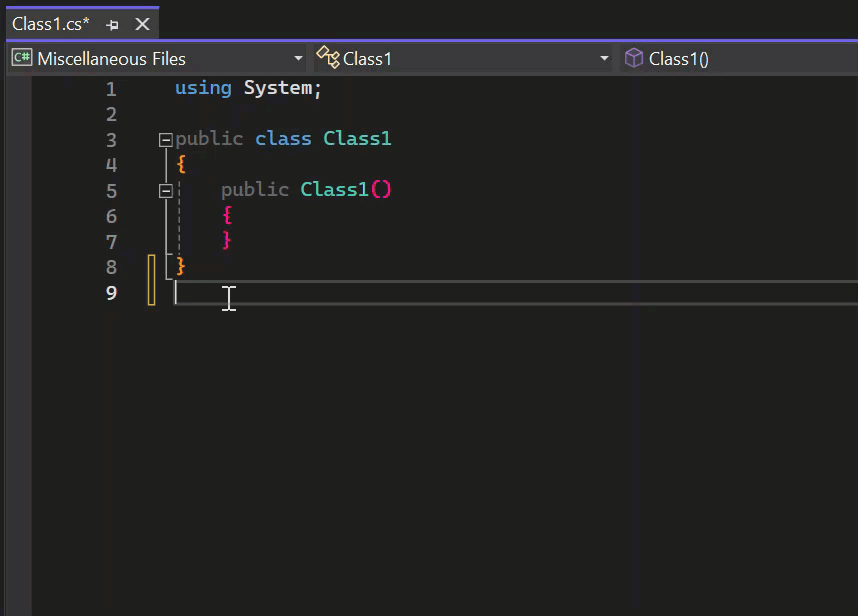This screenshot has height=616, width=858.
Task: Open the Class1 type dropdown arrow
Action: pos(604,59)
